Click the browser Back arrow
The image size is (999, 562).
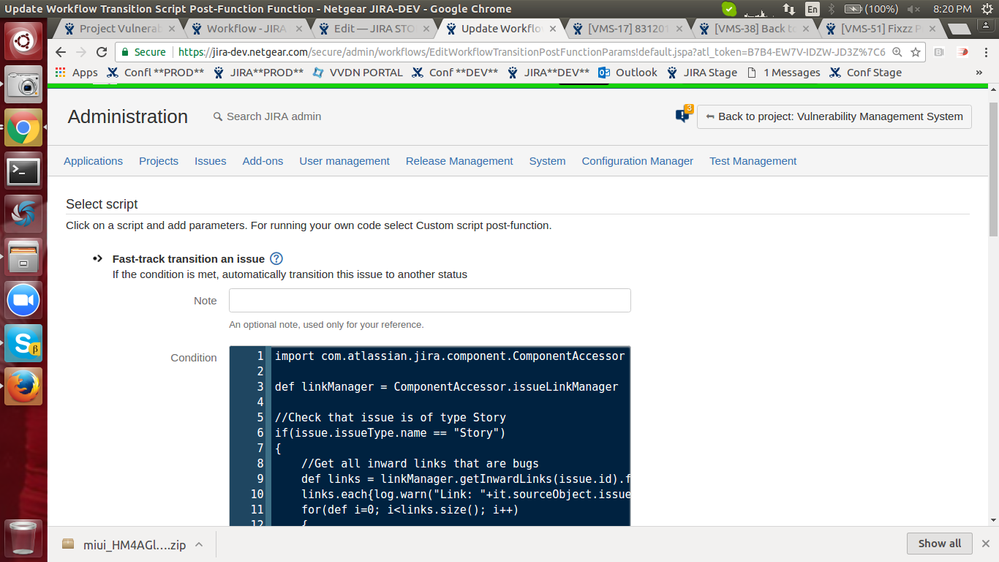(x=61, y=52)
